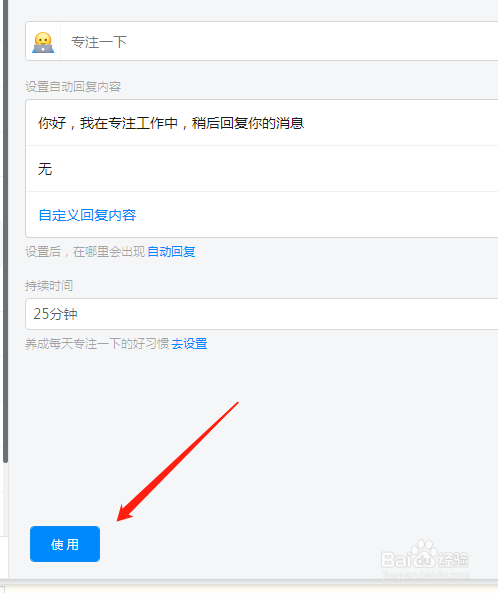Click the focus emoji status icon
Viewport: 498px width, 593px height.
click(43, 42)
